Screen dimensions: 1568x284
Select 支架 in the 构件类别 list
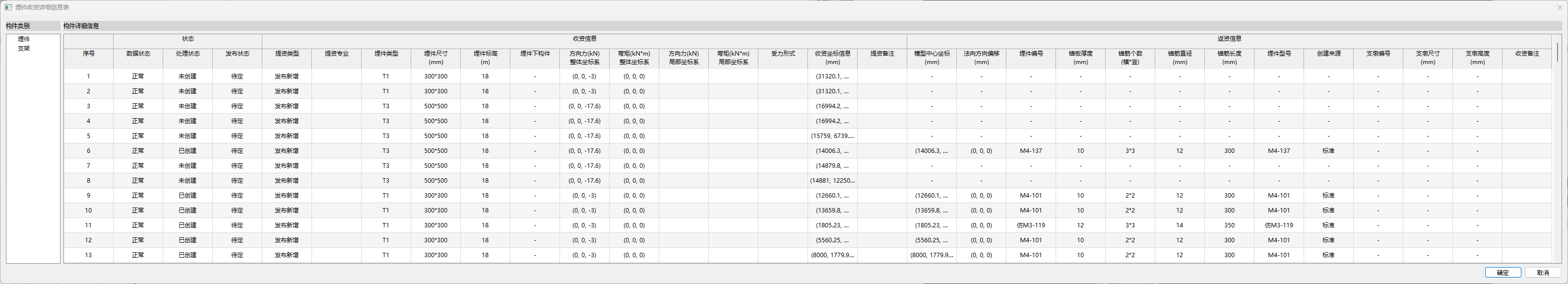point(24,48)
